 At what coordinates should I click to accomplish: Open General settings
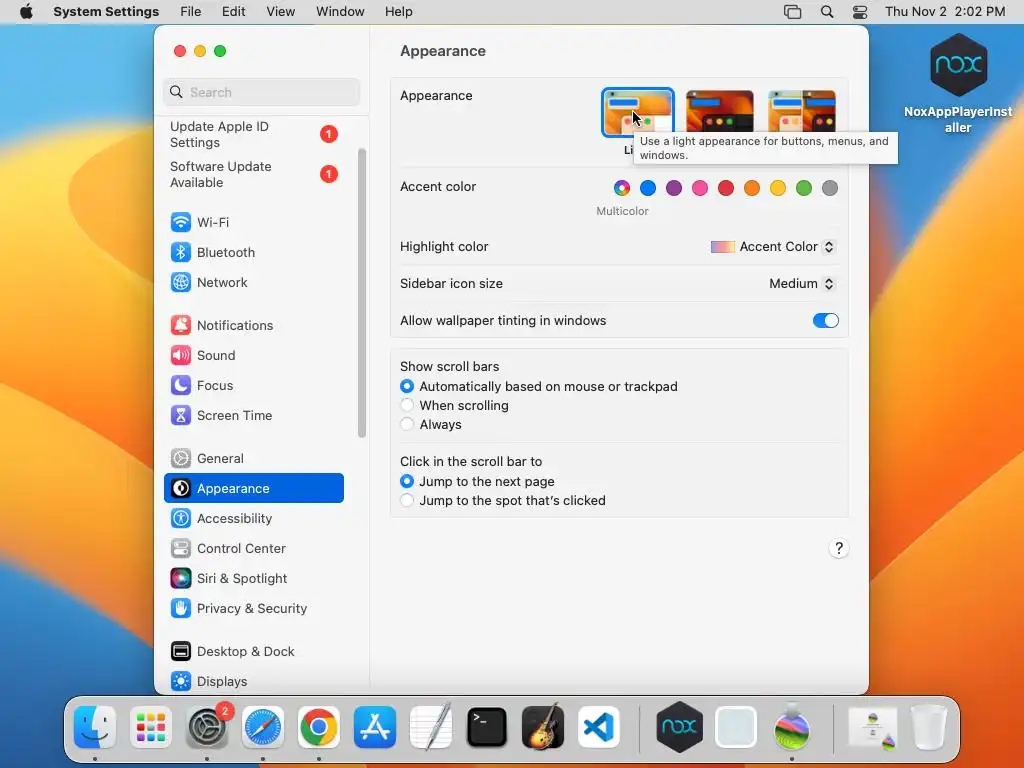pos(254,458)
